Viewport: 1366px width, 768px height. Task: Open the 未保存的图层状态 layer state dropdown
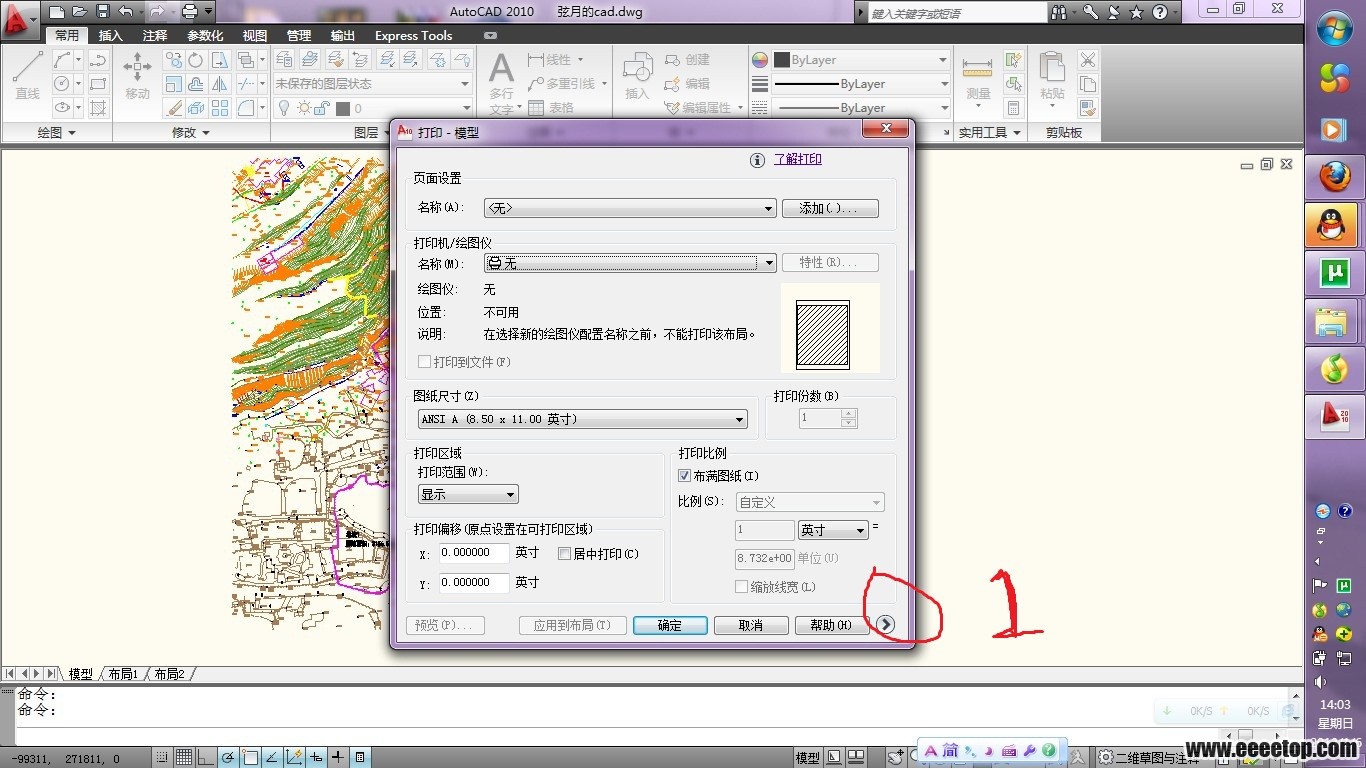point(373,84)
